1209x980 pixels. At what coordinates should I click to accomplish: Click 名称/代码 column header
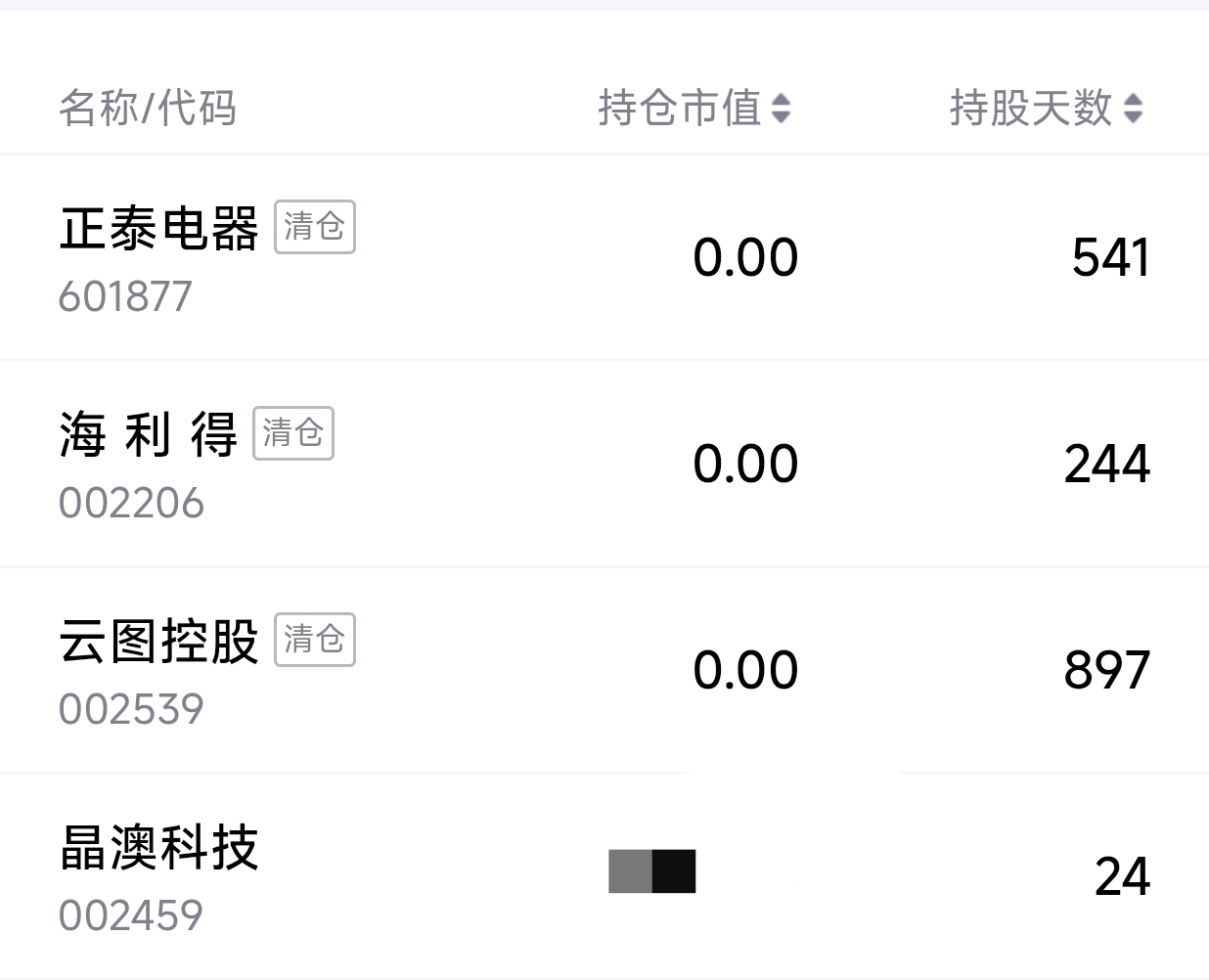[x=148, y=108]
